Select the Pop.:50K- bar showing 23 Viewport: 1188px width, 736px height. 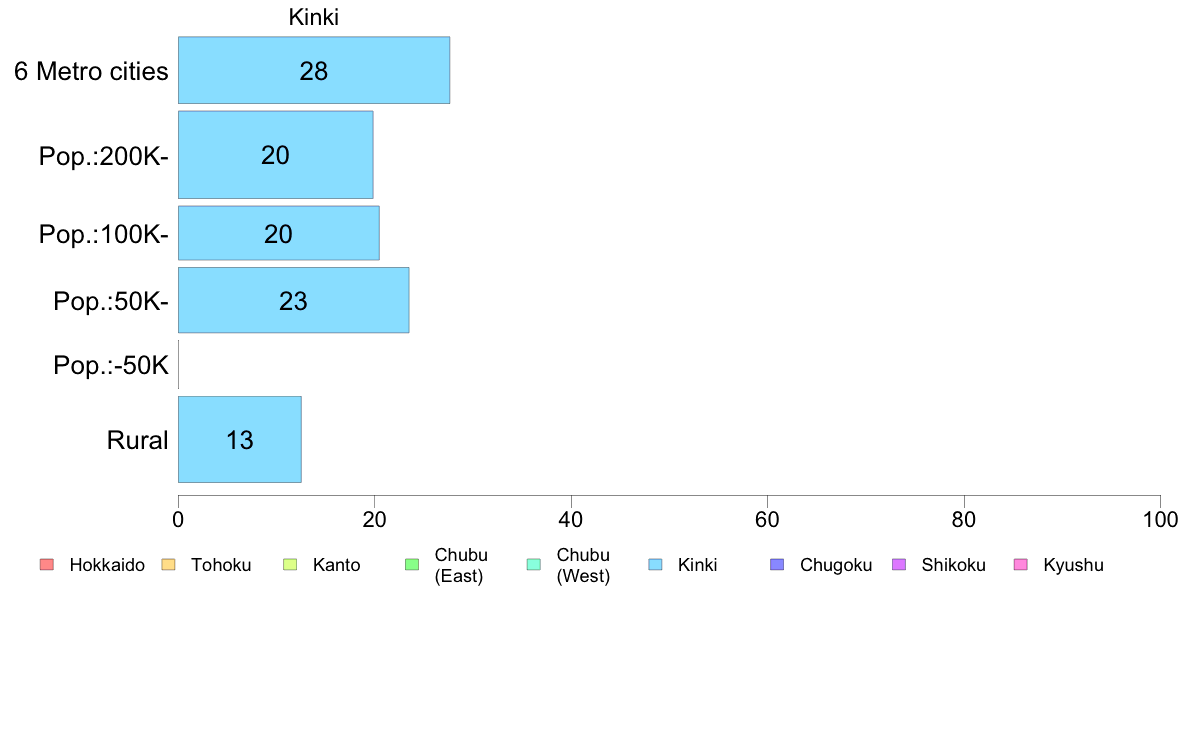(293, 300)
